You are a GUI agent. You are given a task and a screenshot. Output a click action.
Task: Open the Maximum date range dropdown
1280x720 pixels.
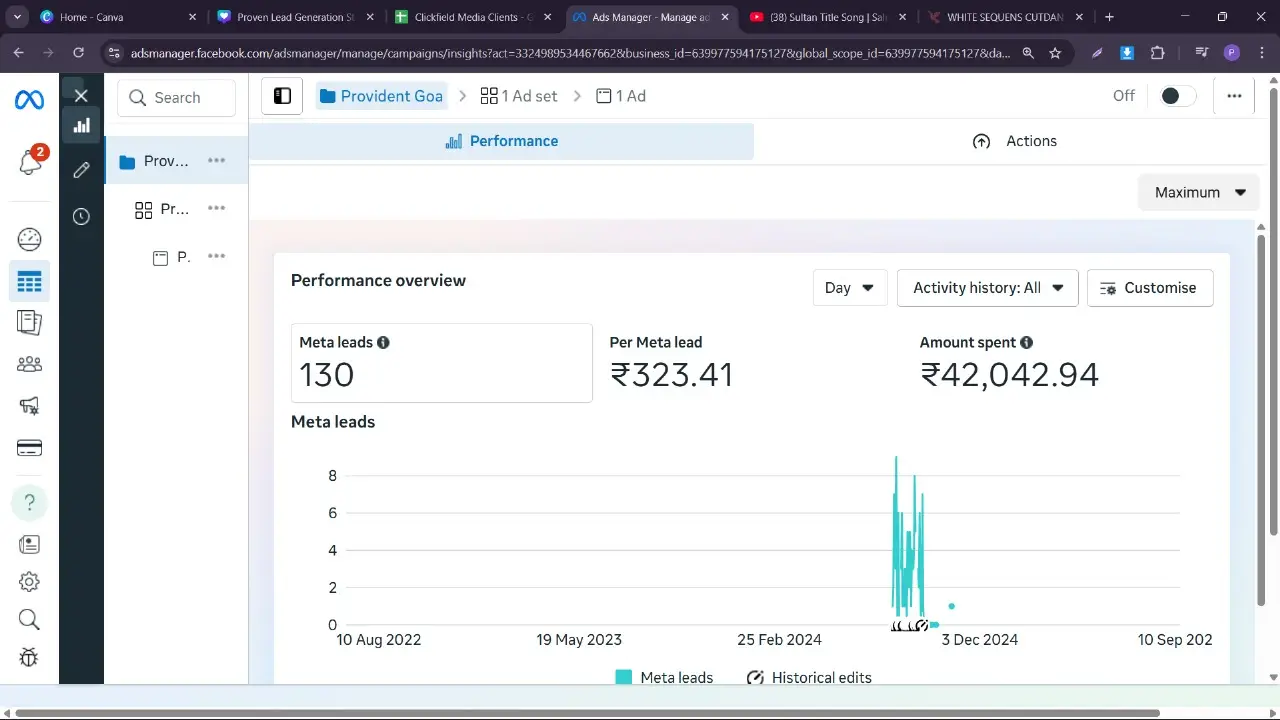1199,192
